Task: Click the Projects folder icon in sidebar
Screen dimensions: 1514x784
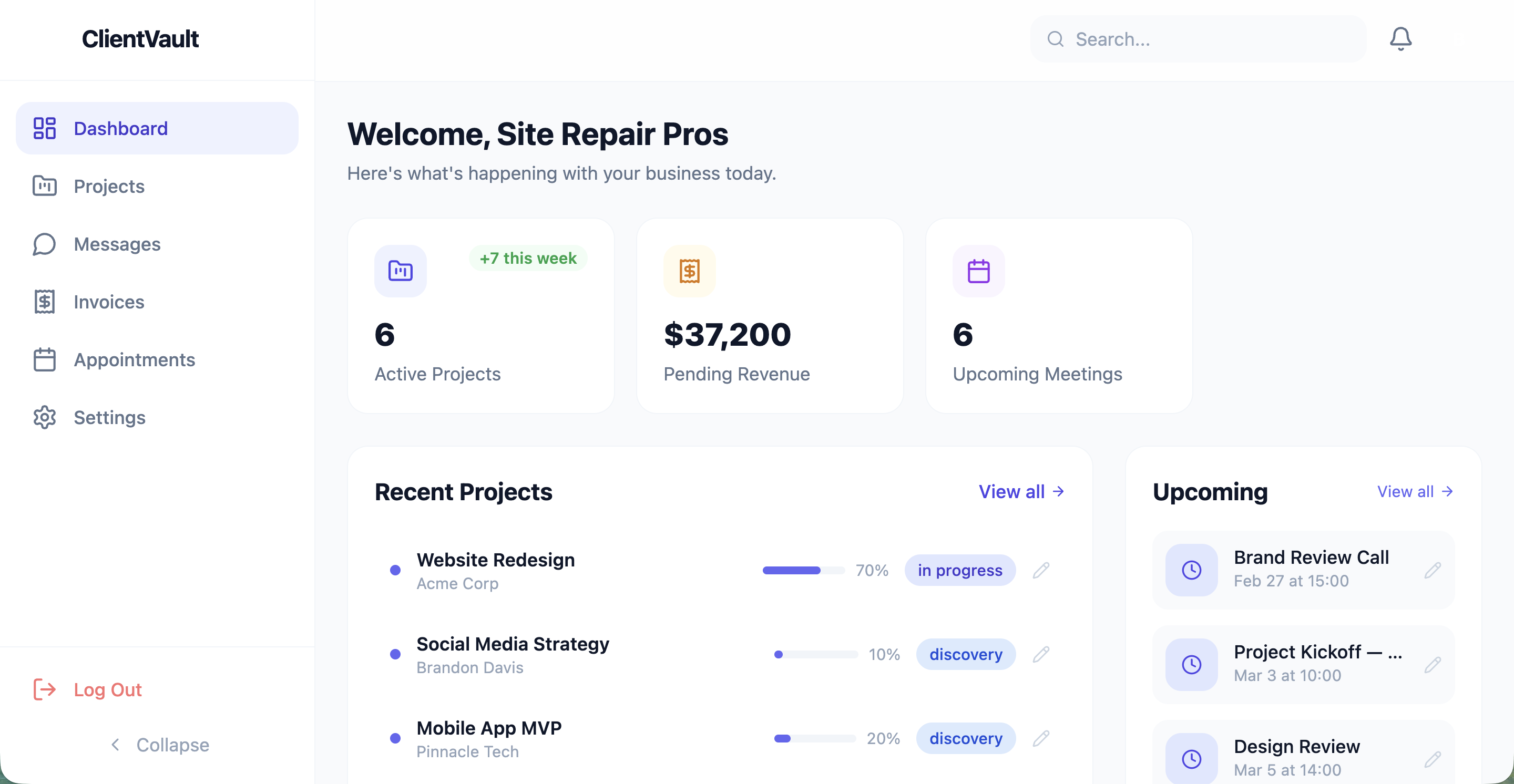Action: pyautogui.click(x=44, y=185)
